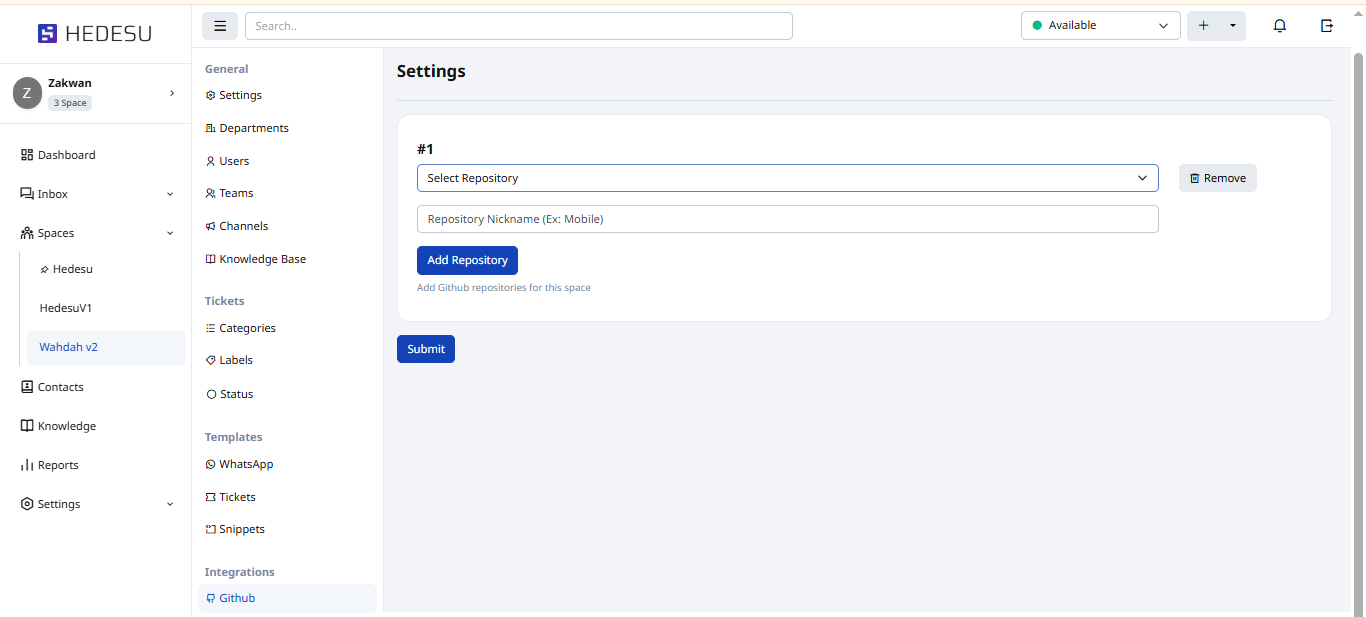This screenshot has height=617, width=1366.
Task: Go to the WhatsApp templates page
Action: (x=245, y=464)
